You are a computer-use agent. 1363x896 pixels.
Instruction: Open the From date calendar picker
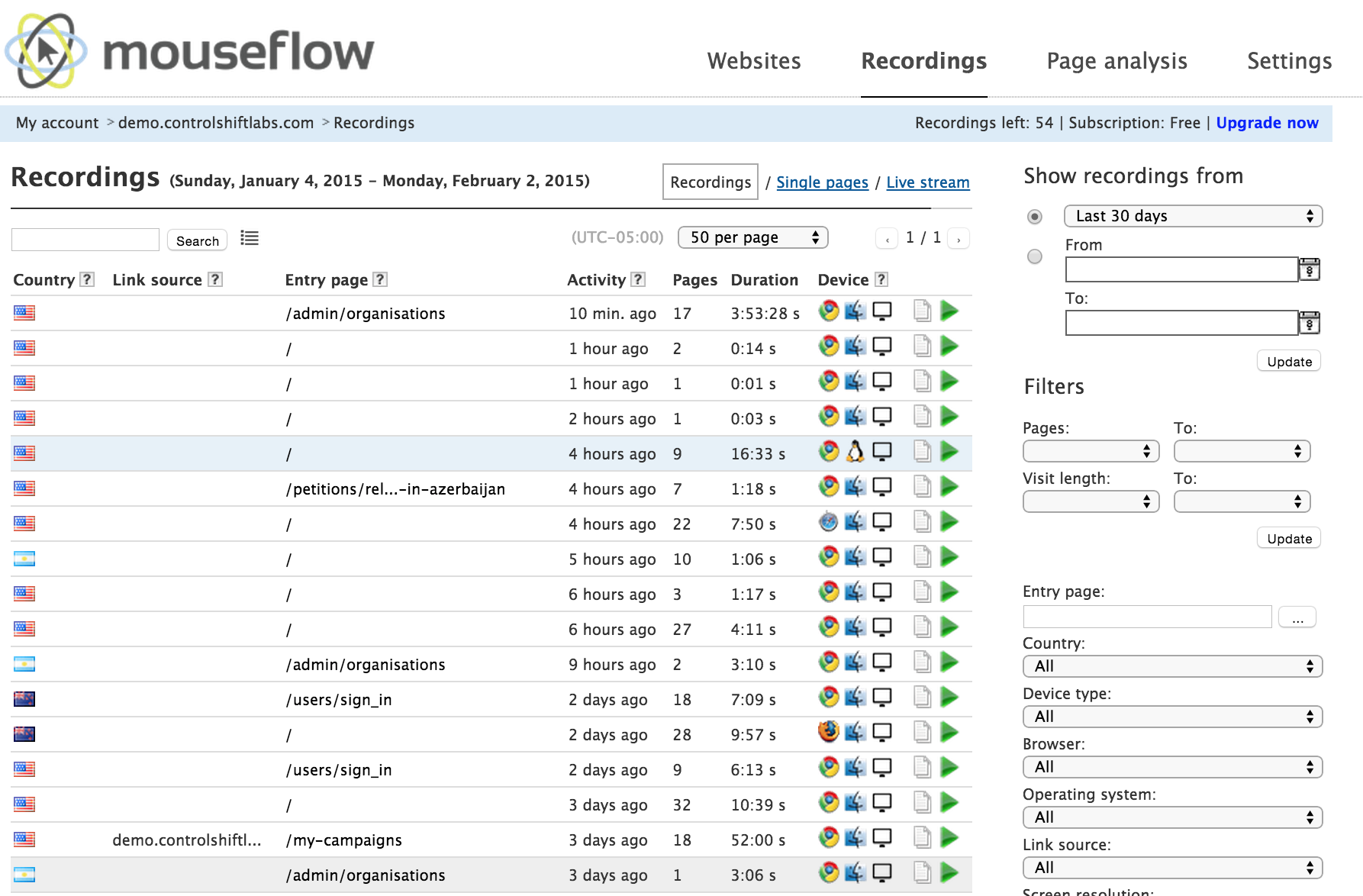1310,269
